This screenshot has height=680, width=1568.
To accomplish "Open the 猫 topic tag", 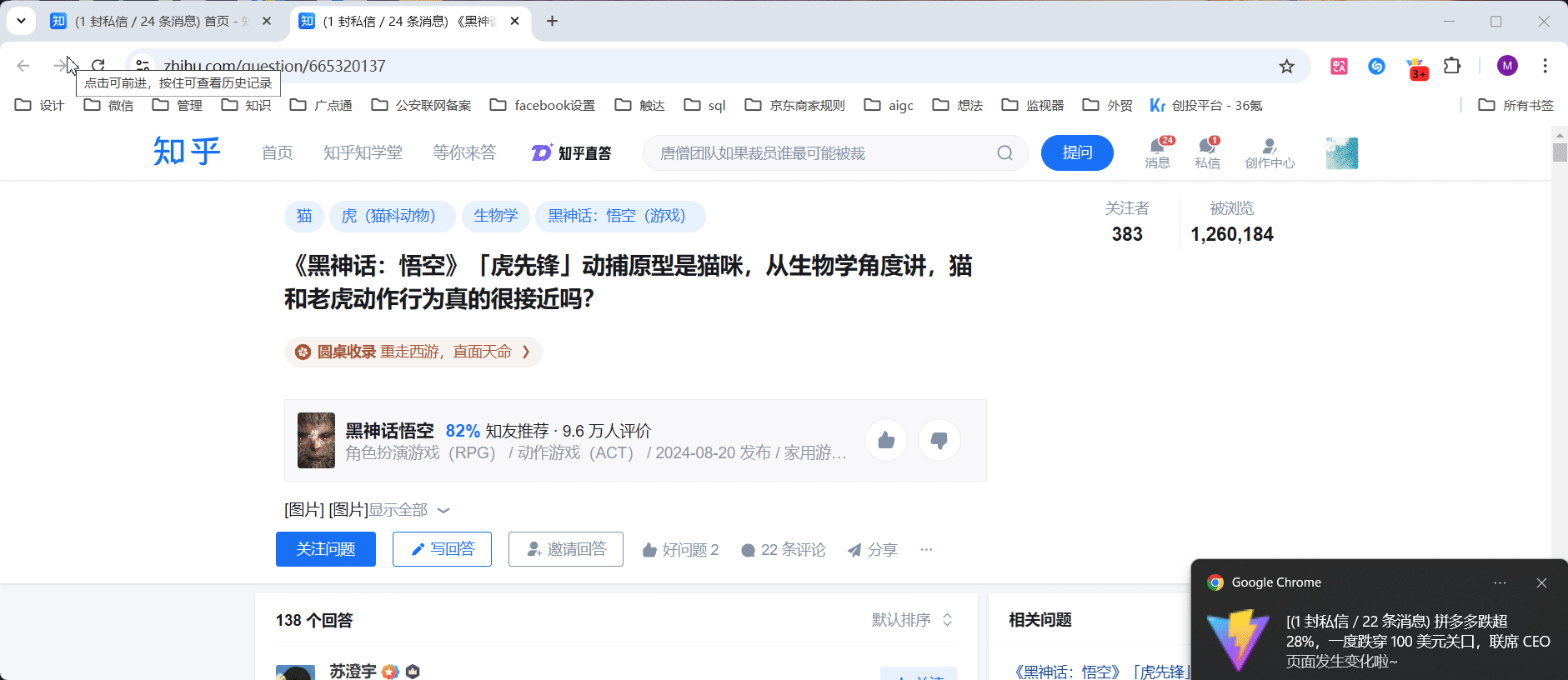I will (304, 216).
